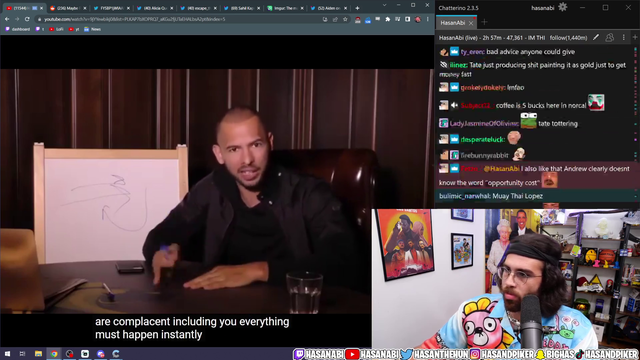Go forward in Chrome
This screenshot has height=360, width=640.
[17, 19]
